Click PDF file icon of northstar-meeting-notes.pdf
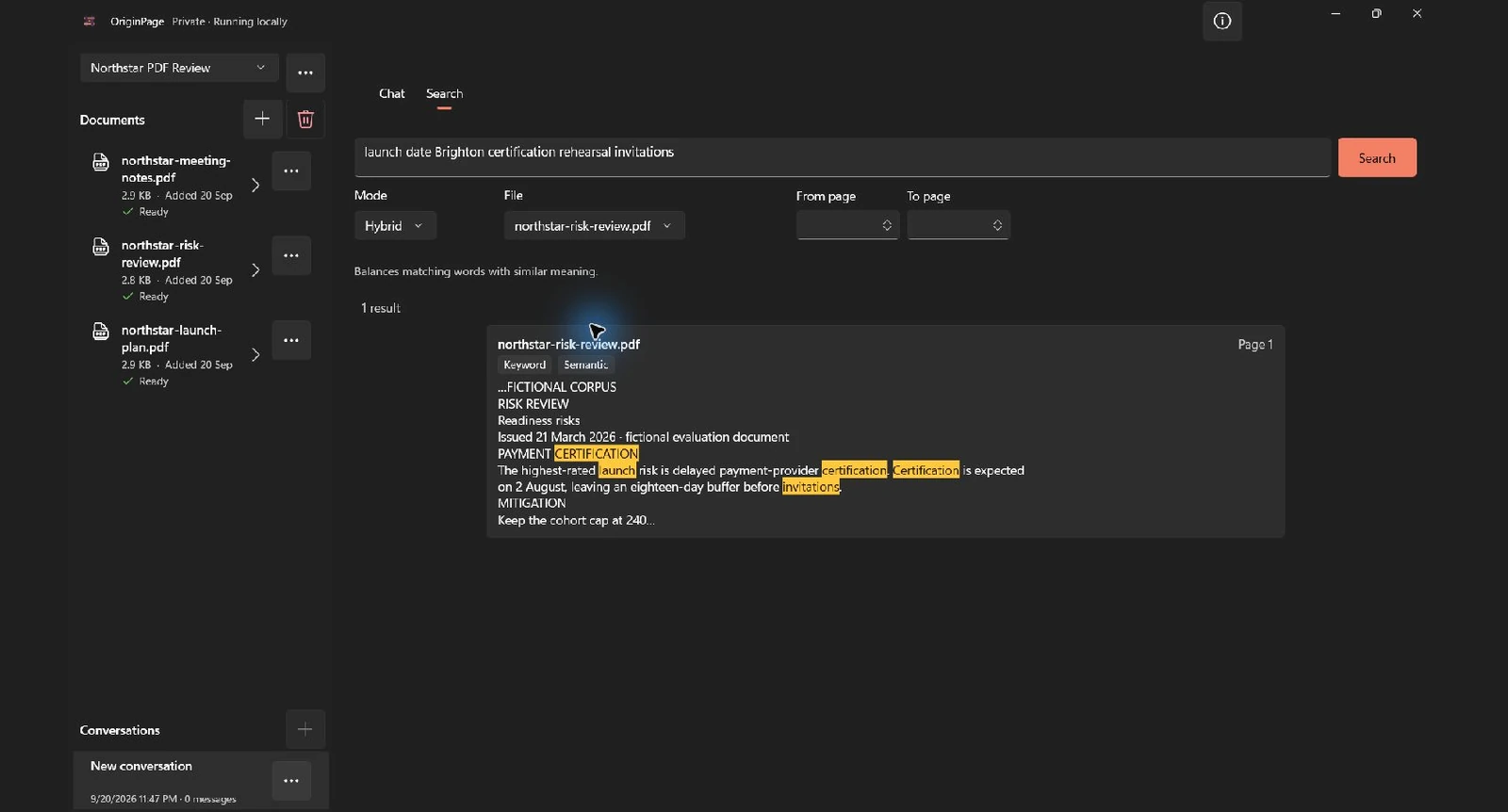The height and width of the screenshot is (812, 1508). click(x=101, y=162)
